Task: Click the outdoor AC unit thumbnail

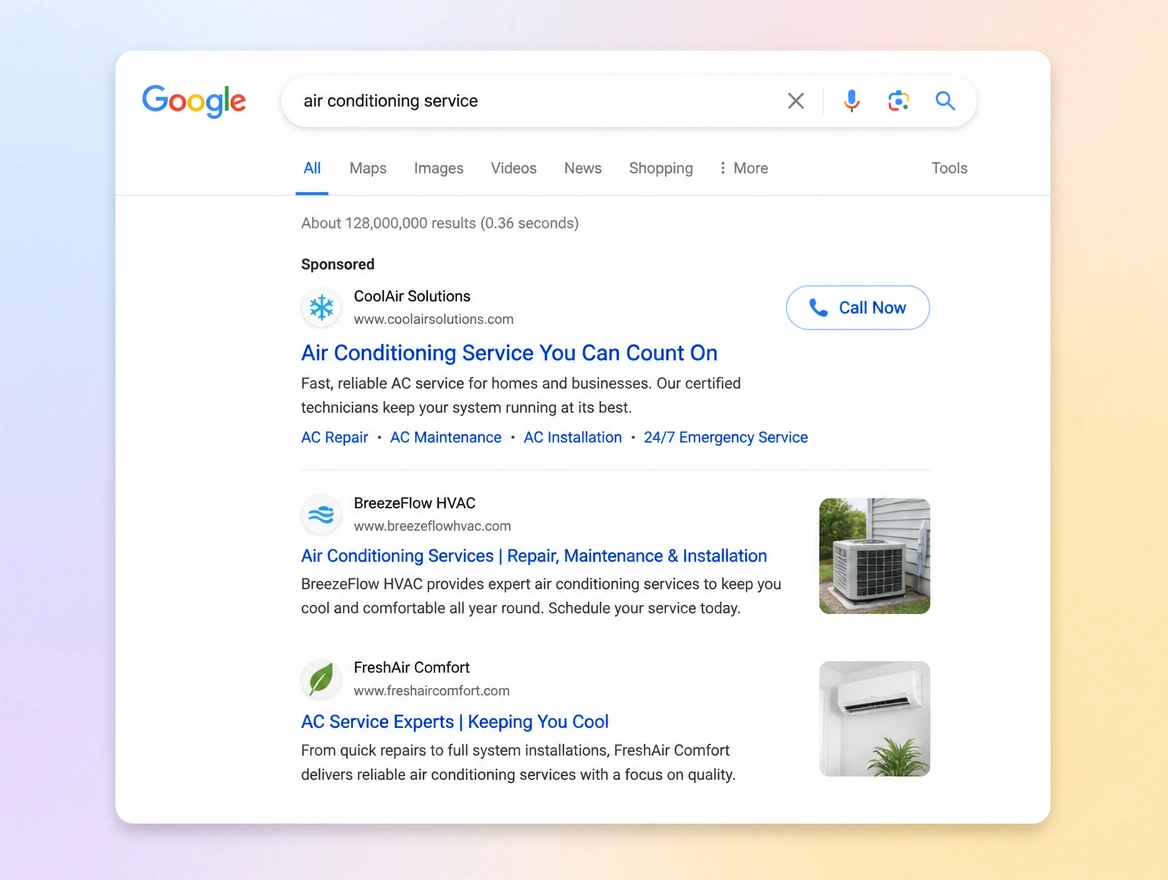Action: [875, 556]
